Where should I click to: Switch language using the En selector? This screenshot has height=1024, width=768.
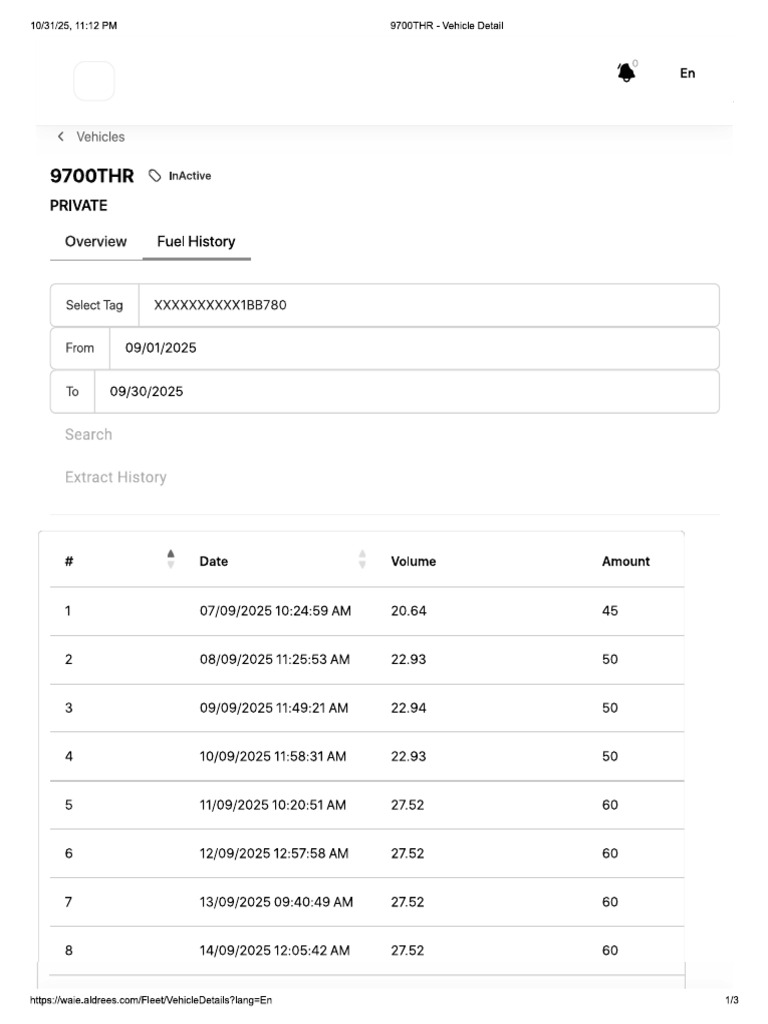coord(687,73)
